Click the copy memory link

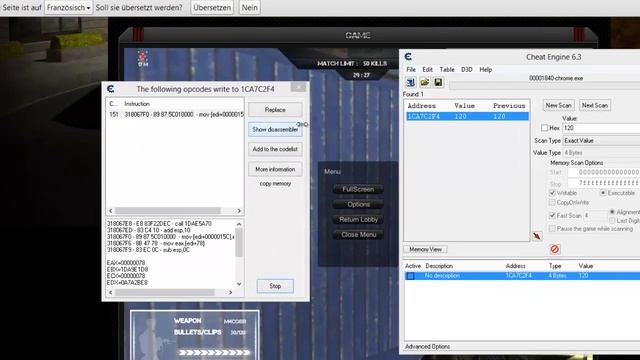275,184
